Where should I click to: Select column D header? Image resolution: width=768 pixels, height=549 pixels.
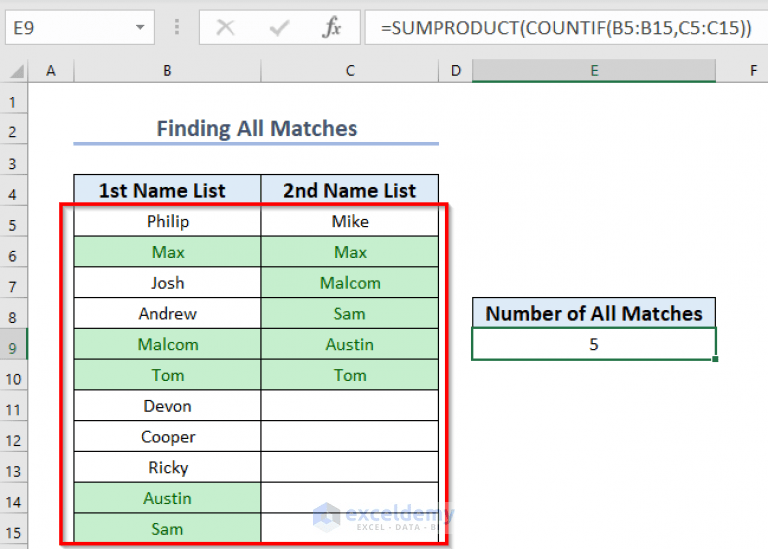click(x=456, y=71)
